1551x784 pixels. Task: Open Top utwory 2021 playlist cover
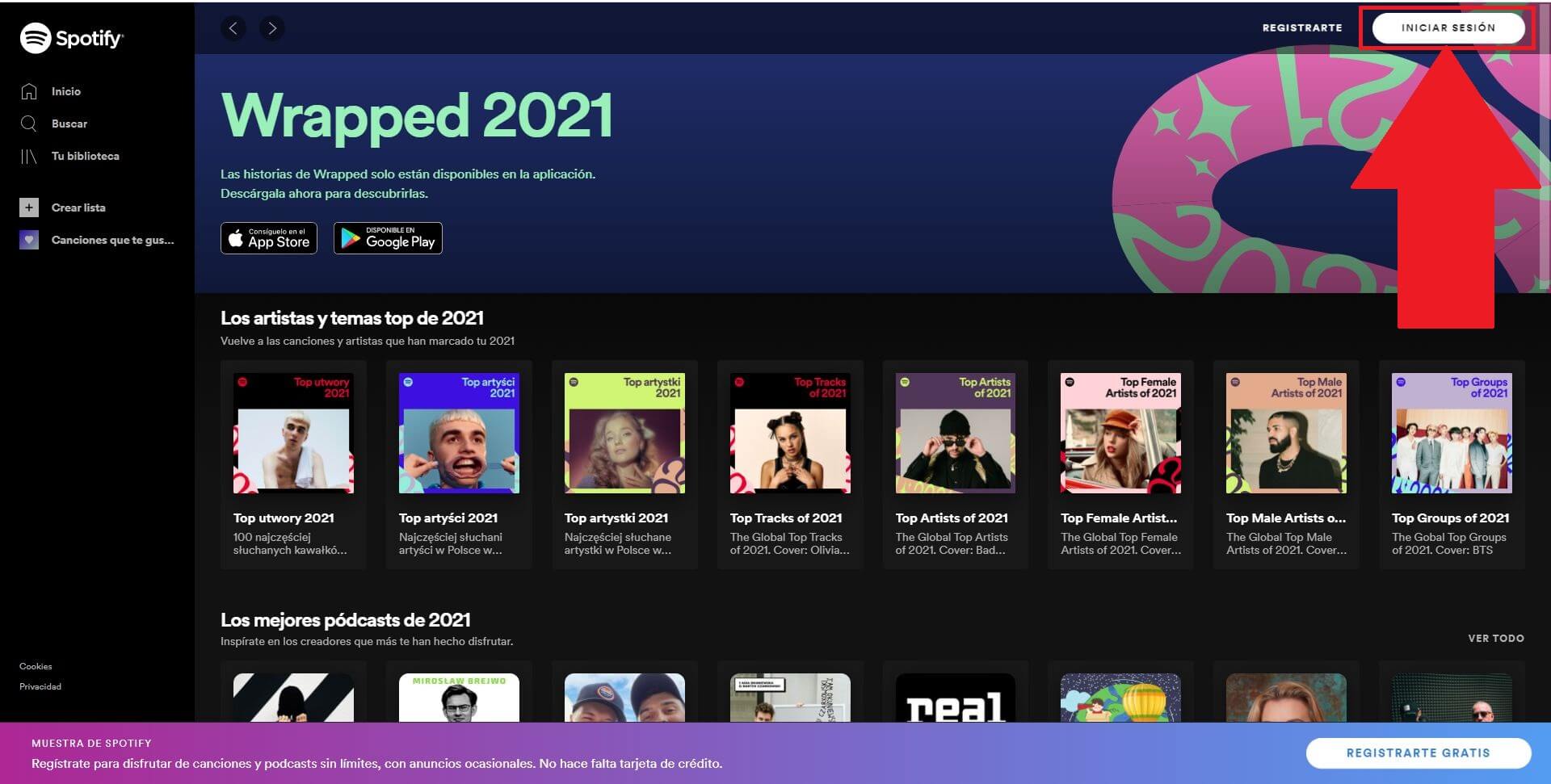point(293,433)
